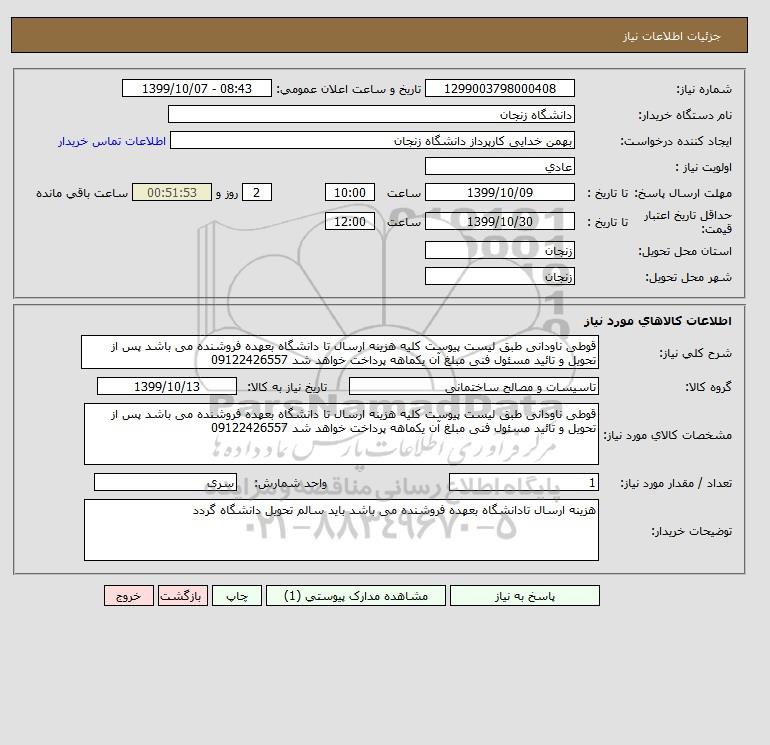Click the remaining time countdown 00:51:53

172,193
